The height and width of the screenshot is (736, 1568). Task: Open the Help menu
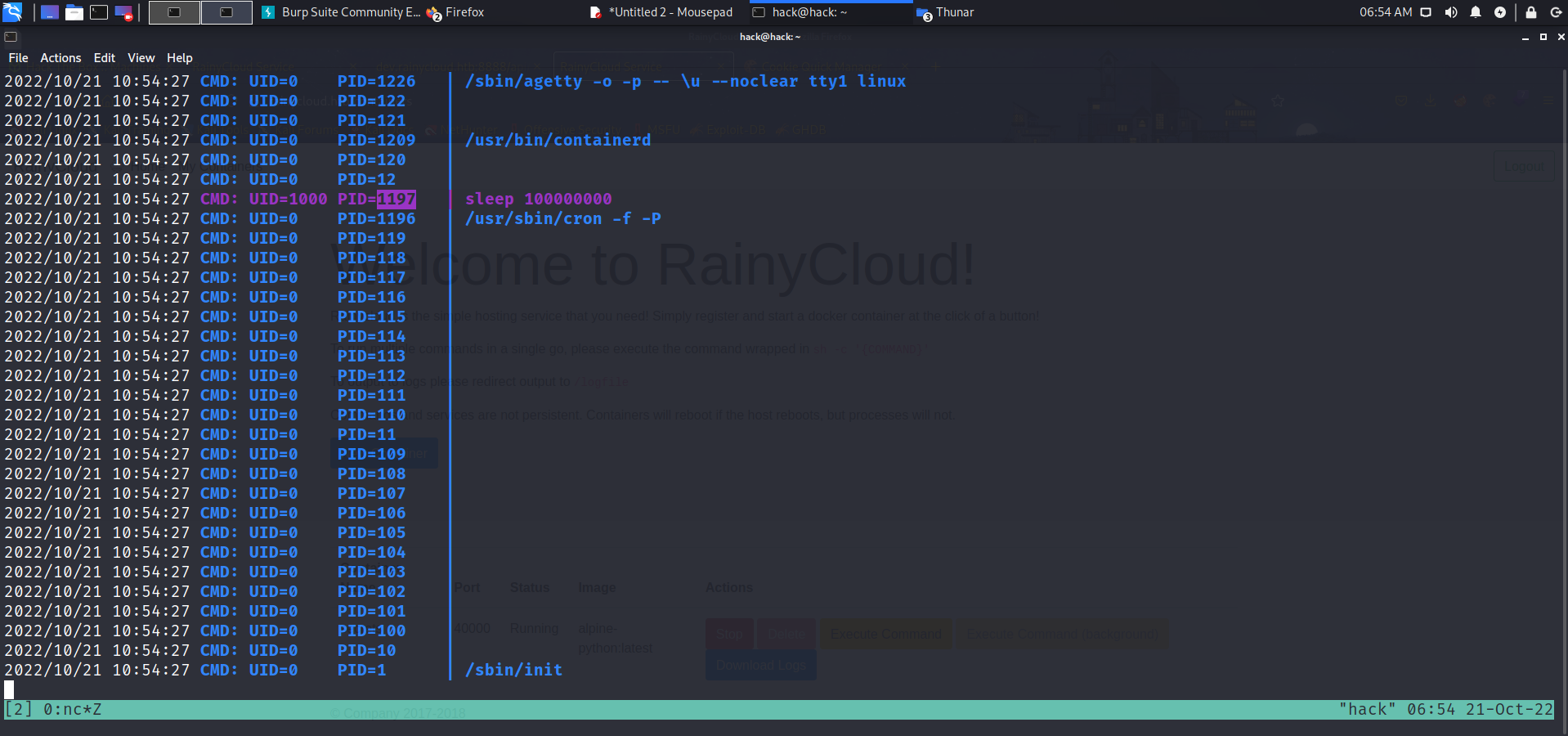[x=179, y=58]
